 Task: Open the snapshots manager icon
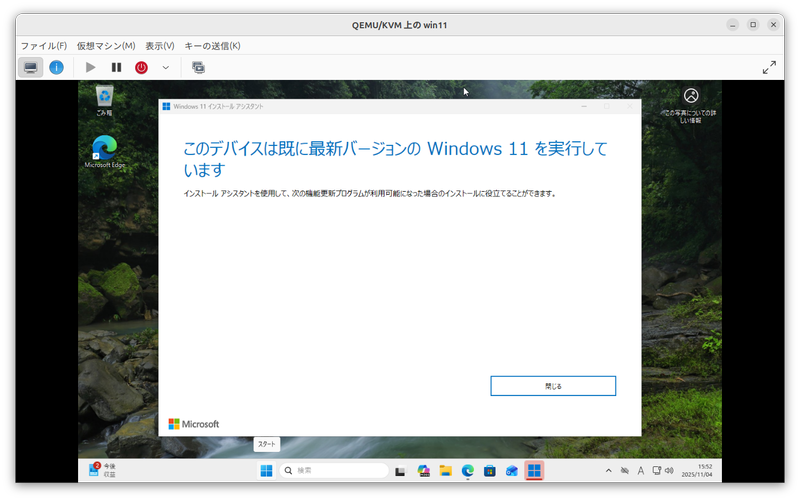[198, 67]
